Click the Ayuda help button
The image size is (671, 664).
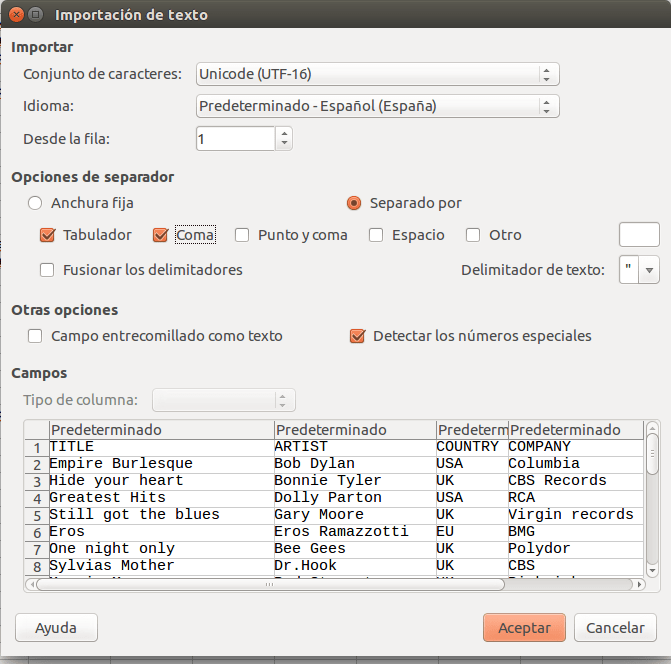click(56, 628)
